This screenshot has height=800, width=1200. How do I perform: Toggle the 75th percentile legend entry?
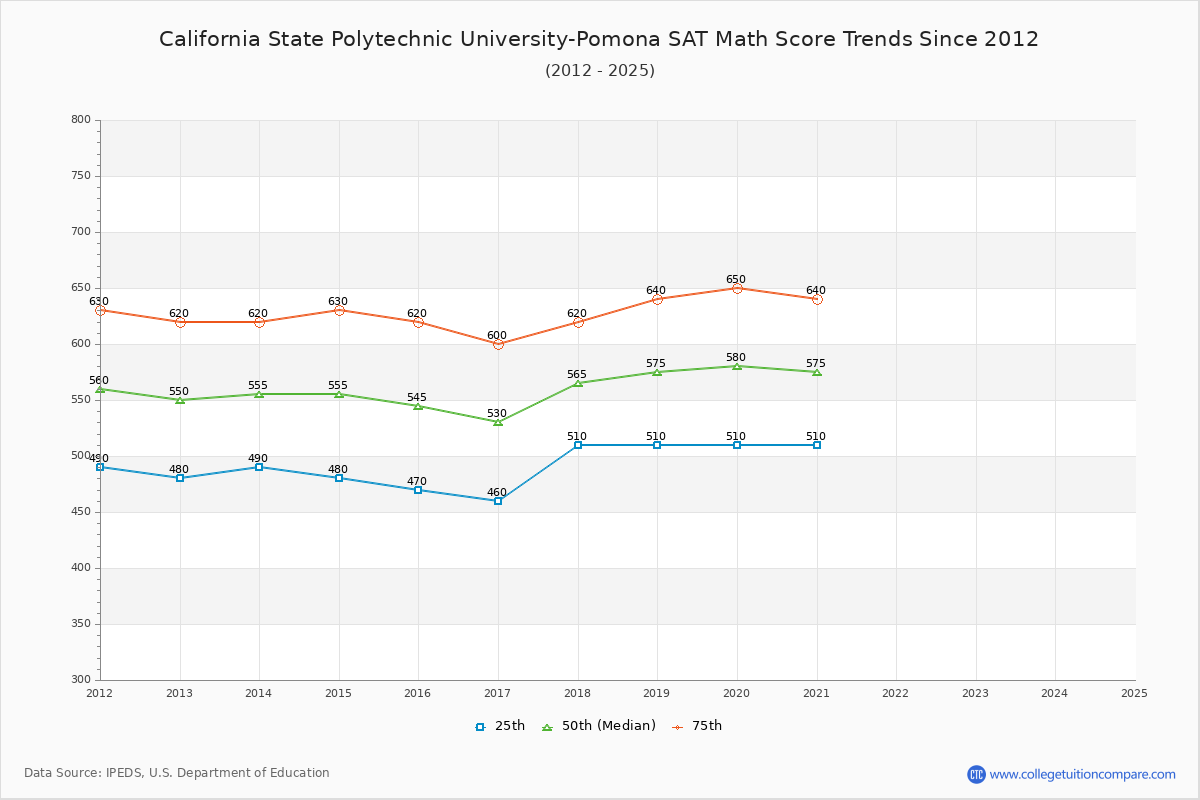(x=697, y=726)
